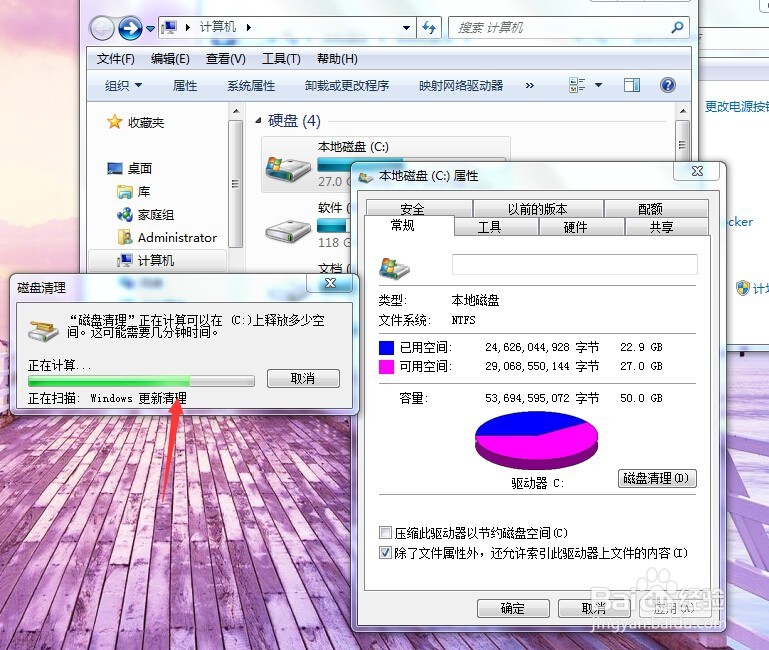Image resolution: width=769 pixels, height=650 pixels.
Task: Open the 组织 dropdown in the toolbar
Action: tap(123, 85)
